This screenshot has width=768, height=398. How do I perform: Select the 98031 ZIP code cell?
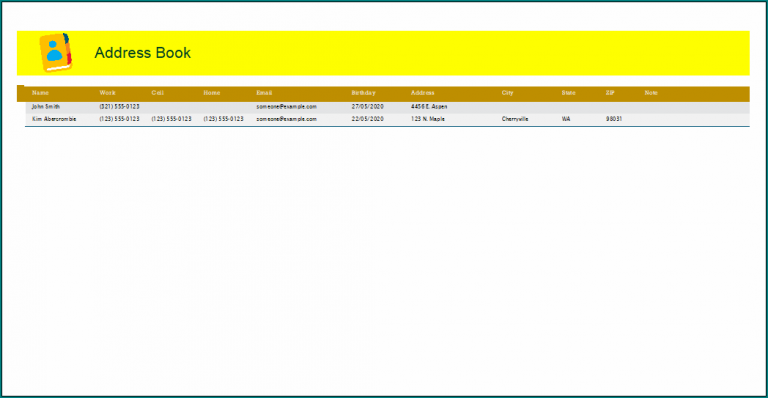tap(614, 119)
